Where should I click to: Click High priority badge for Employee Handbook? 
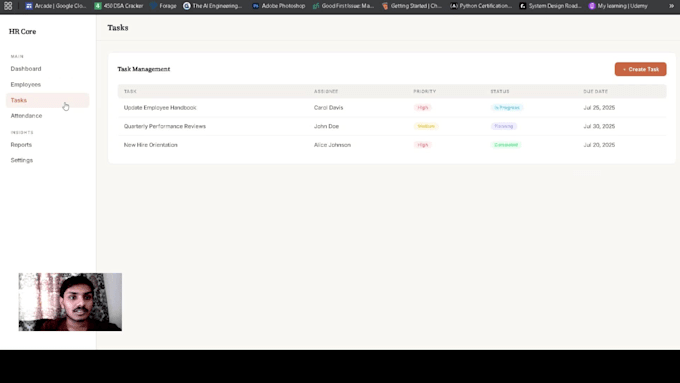423,108
